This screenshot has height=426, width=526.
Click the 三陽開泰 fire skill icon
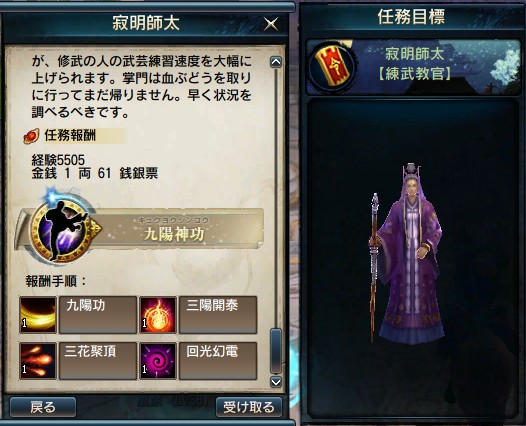(x=158, y=315)
